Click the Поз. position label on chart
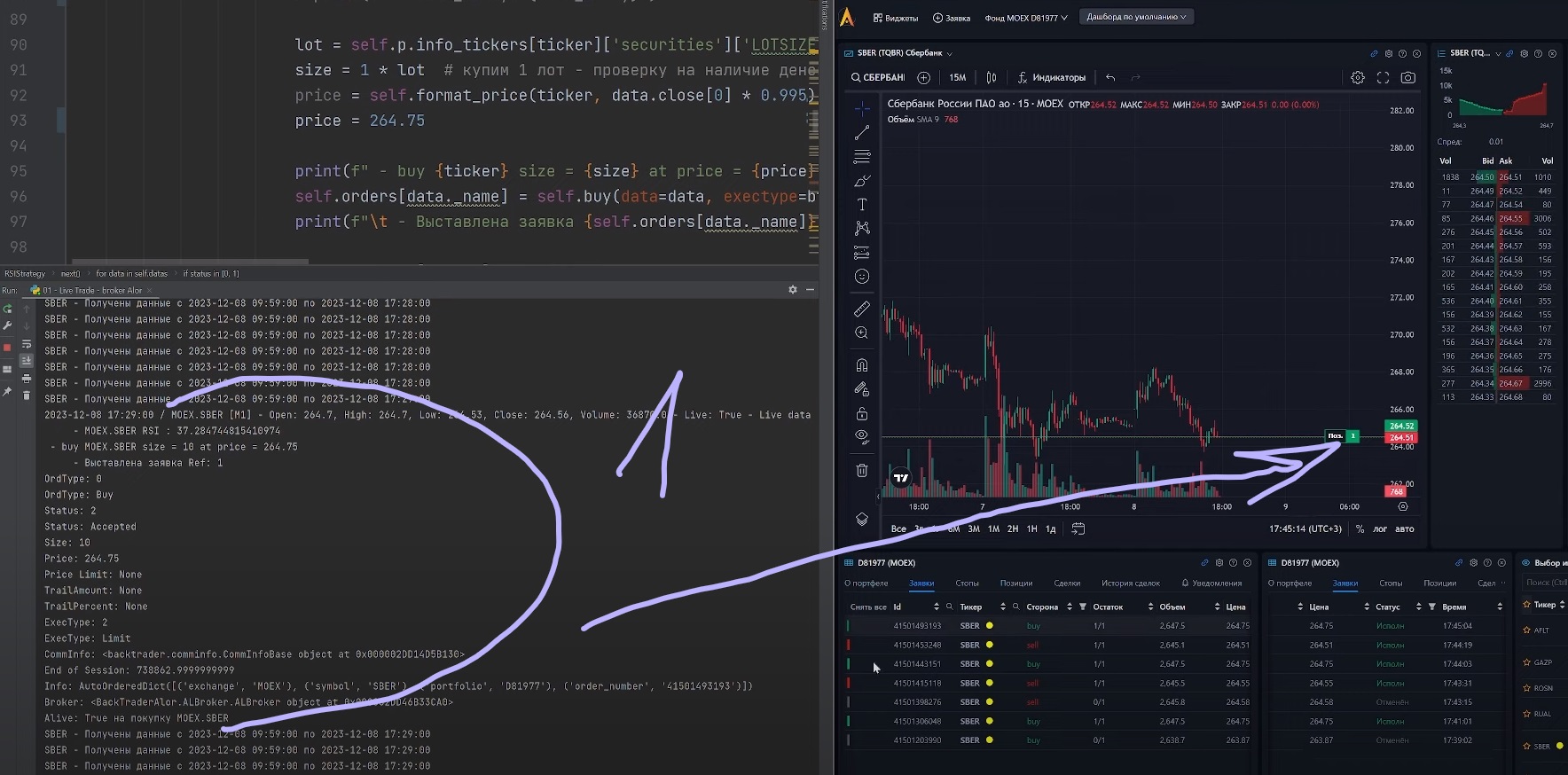The image size is (1568, 775). click(x=1335, y=435)
